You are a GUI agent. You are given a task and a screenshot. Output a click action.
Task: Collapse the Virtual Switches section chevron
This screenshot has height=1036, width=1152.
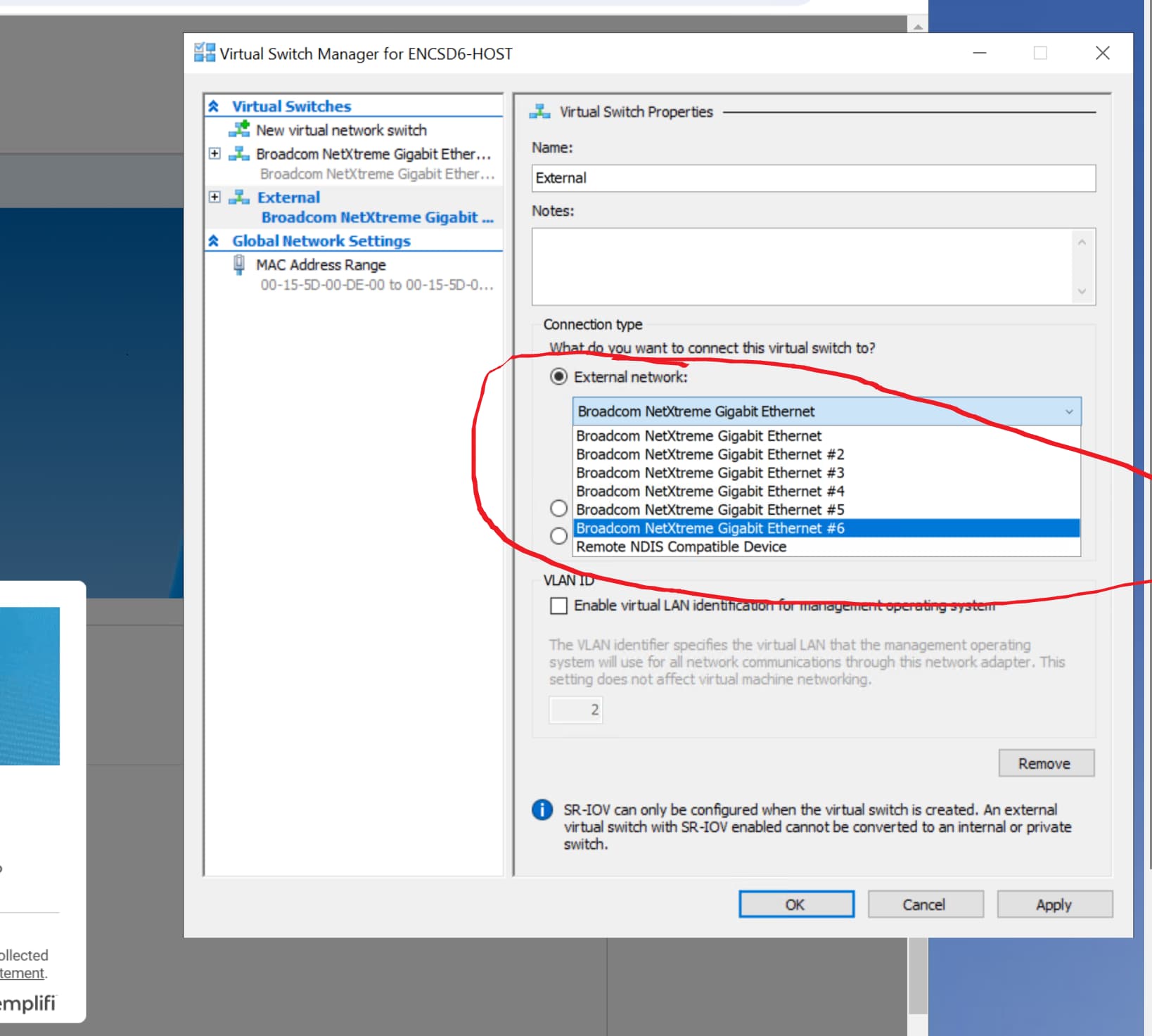(213, 105)
